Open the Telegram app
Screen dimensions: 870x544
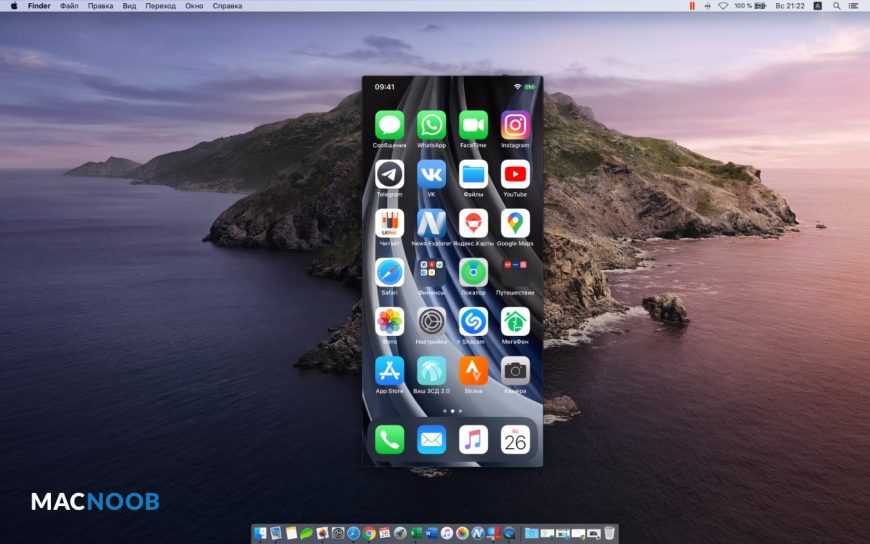click(x=389, y=174)
